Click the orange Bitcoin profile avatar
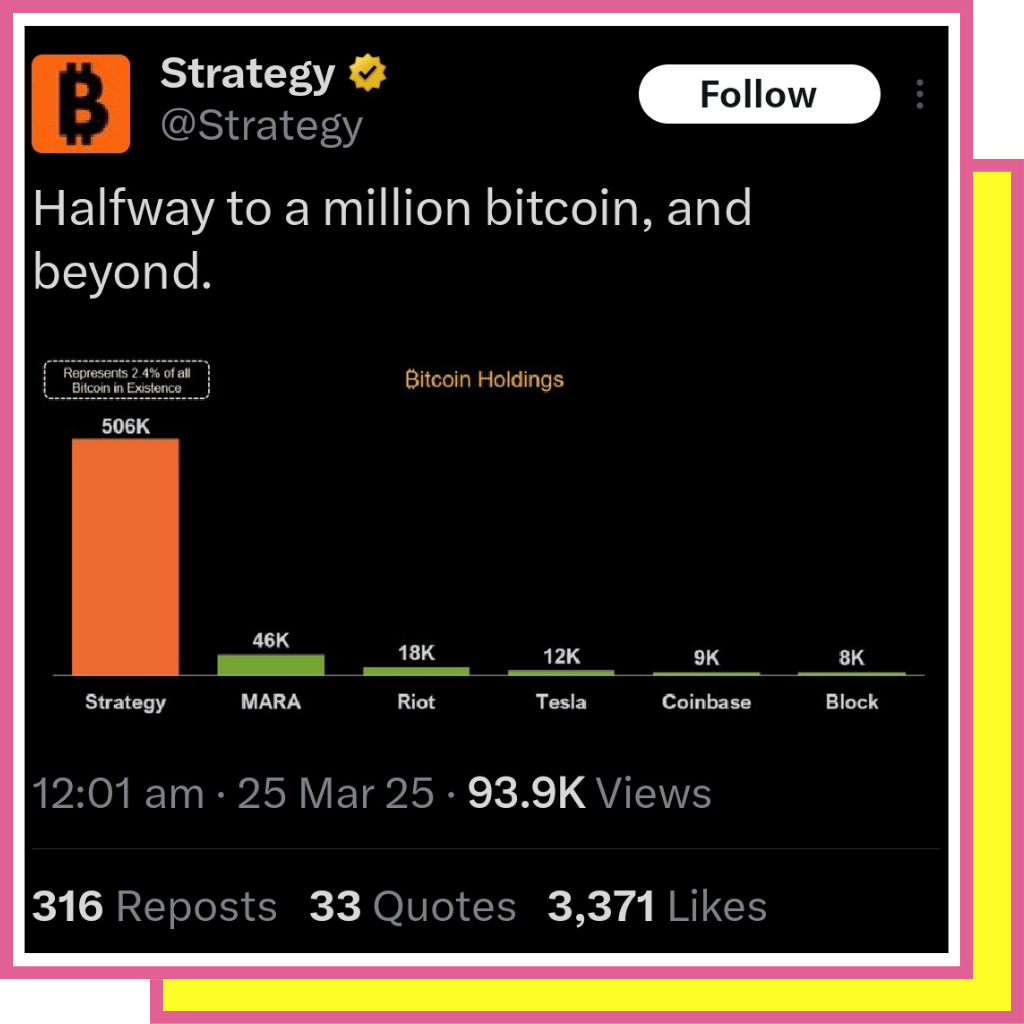This screenshot has width=1024, height=1024. (x=81, y=103)
